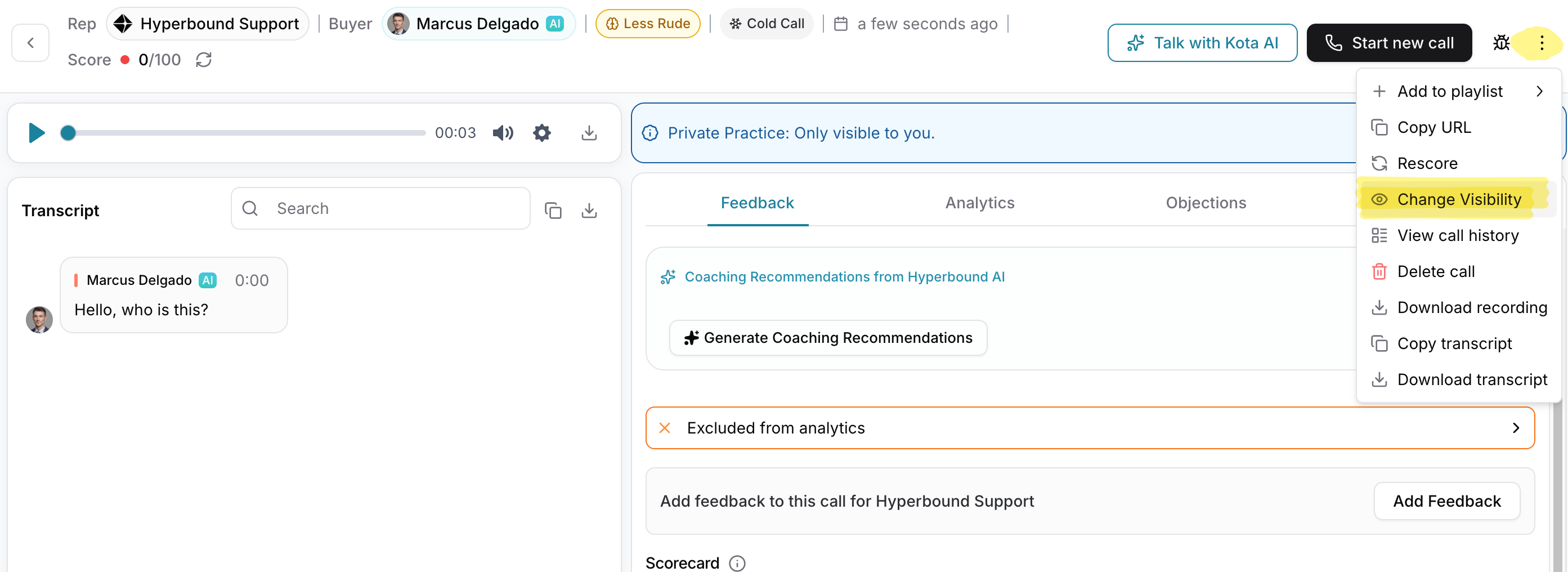This screenshot has height=572, width=1568.
Task: Open the Objections tab
Action: 1206,203
